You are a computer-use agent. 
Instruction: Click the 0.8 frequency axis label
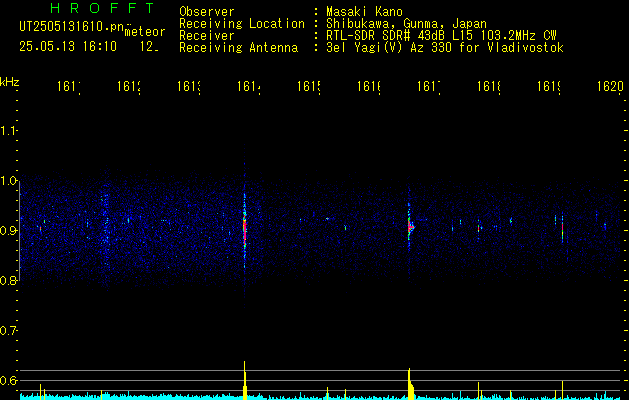tap(8, 280)
